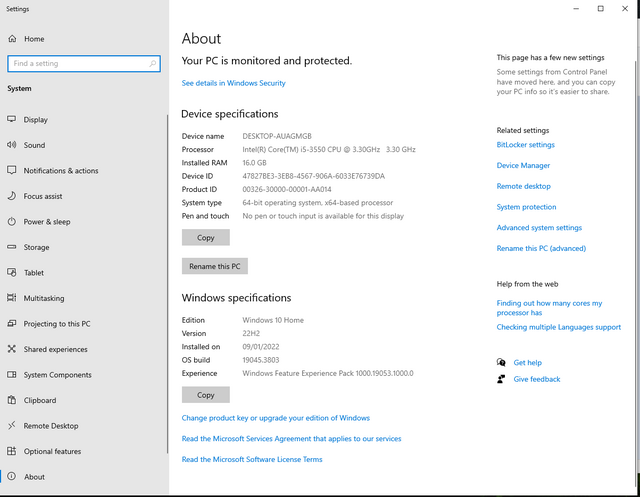The width and height of the screenshot is (640, 497).
Task: Click the Multitasking icon
Action: pos(12,298)
